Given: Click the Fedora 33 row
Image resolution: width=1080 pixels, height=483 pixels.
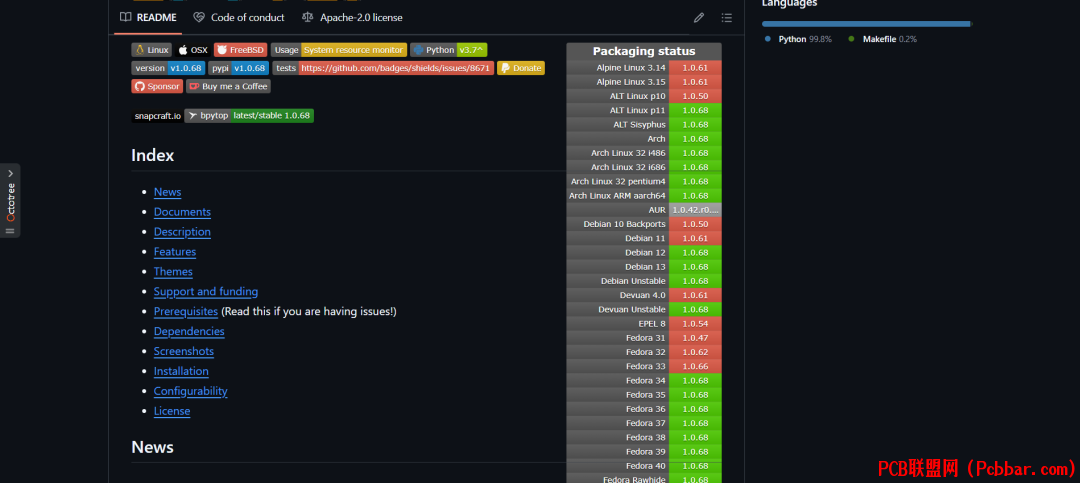Looking at the screenshot, I should point(644,366).
